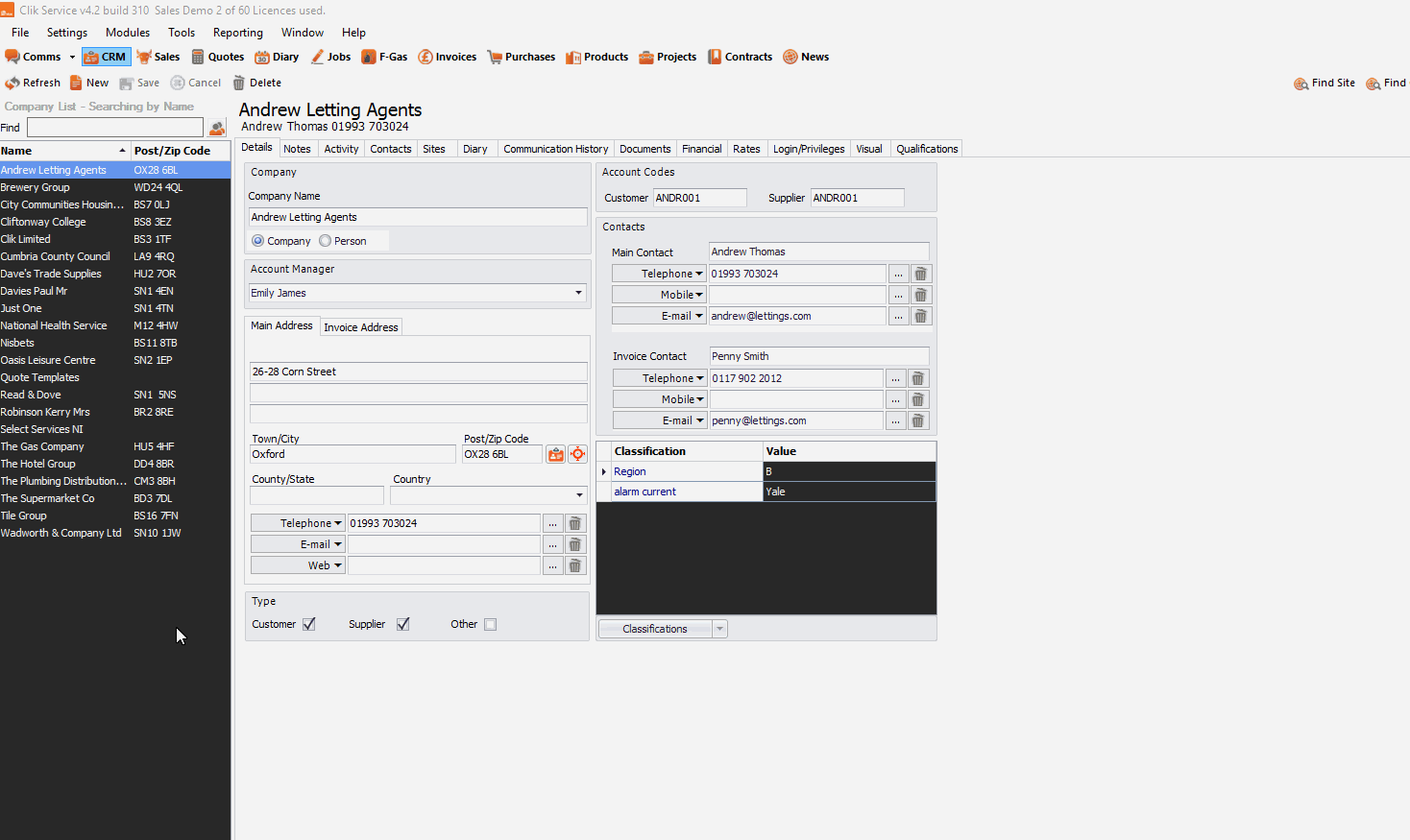The width and height of the screenshot is (1410, 840).
Task: Switch to the Invoice Address tab
Action: [361, 327]
